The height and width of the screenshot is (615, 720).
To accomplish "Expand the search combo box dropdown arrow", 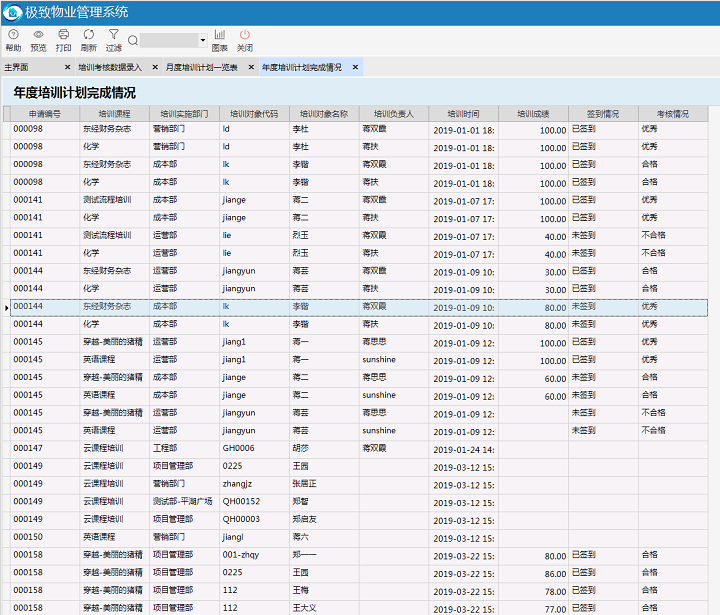I will [202, 40].
